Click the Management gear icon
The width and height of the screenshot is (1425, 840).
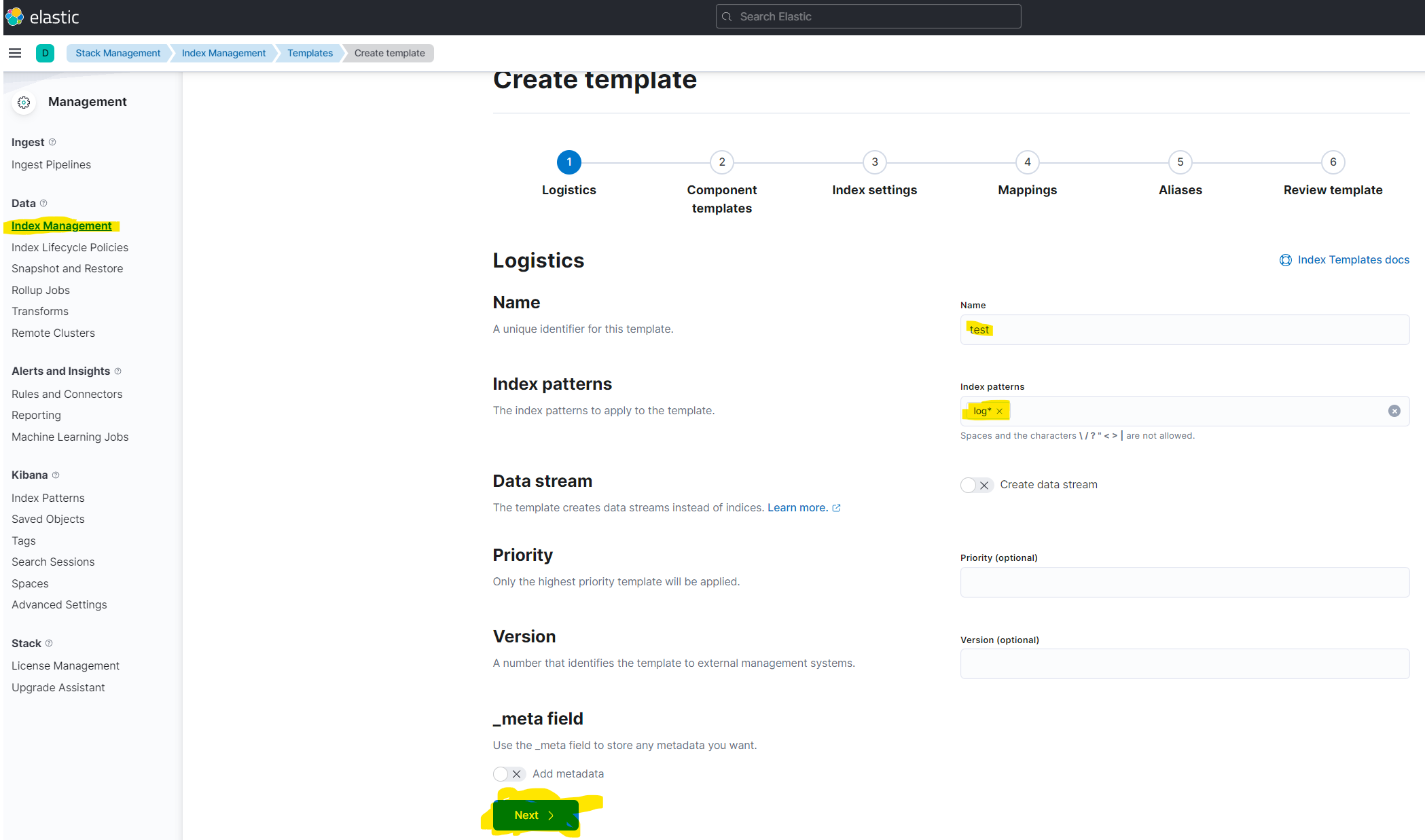click(x=24, y=102)
